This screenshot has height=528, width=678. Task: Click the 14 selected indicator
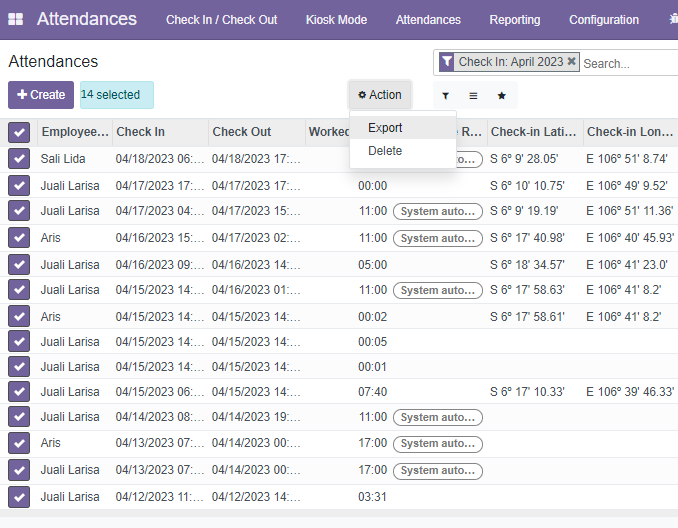(x=117, y=95)
